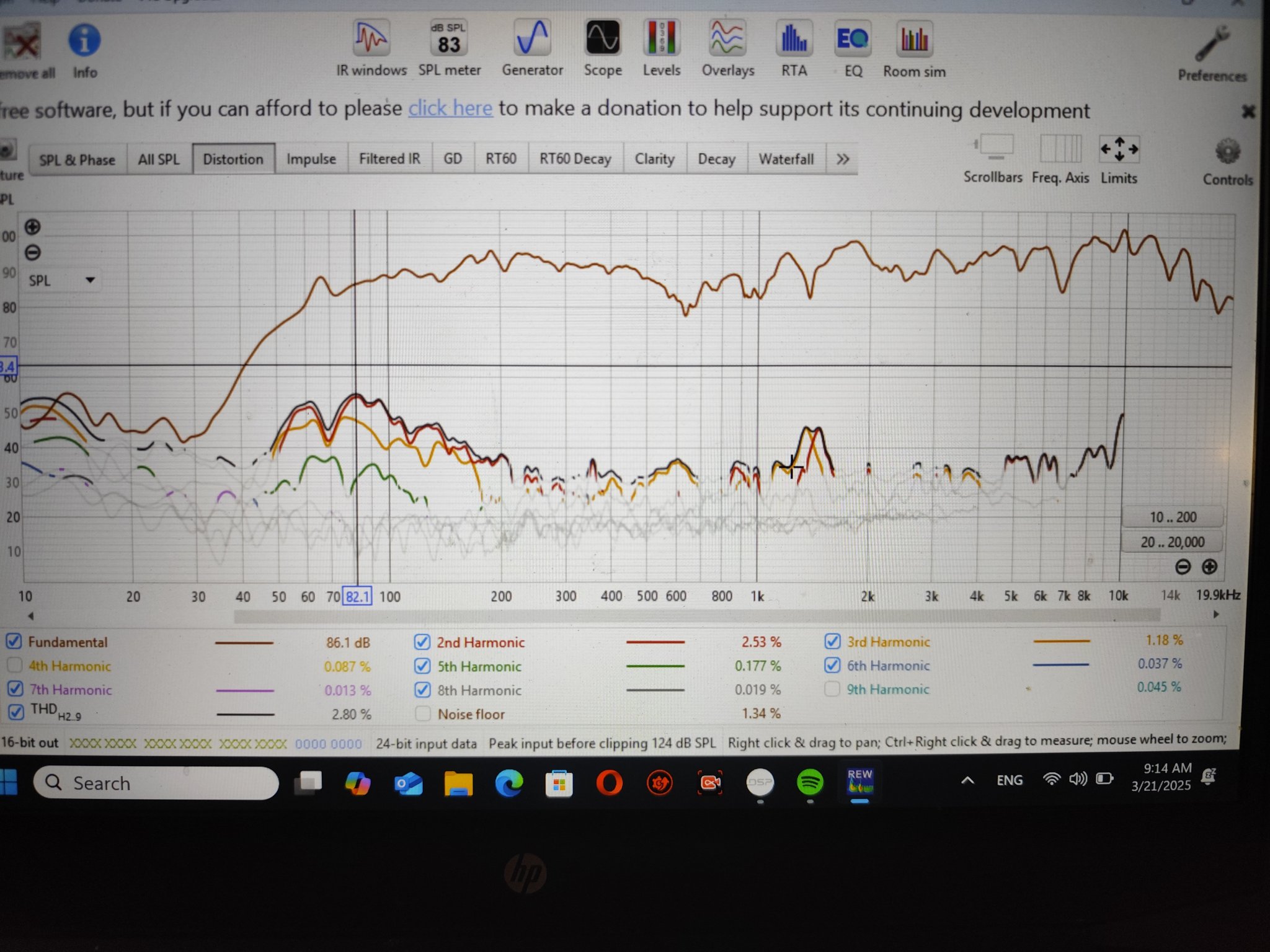Screen dimensions: 1270x952
Task: Toggle the 2nd Harmonic checkbox
Action: (422, 641)
